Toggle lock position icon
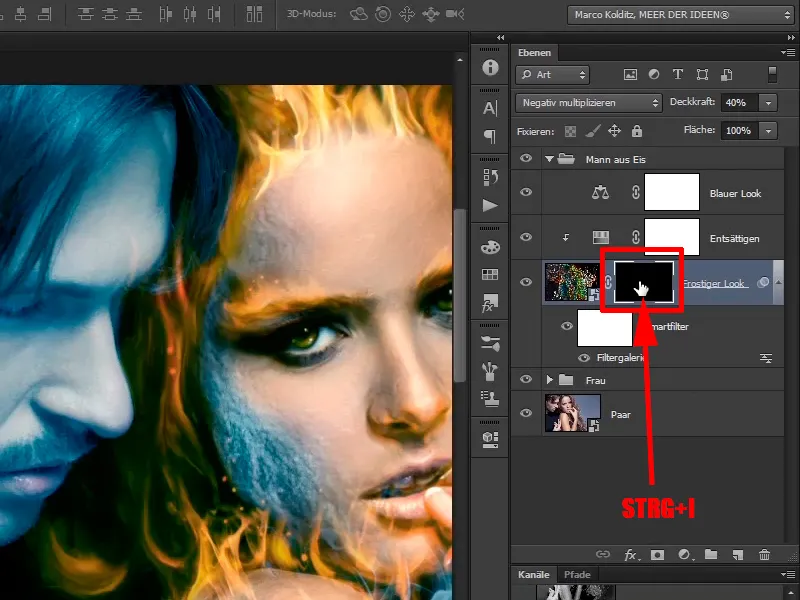 pyautogui.click(x=614, y=131)
